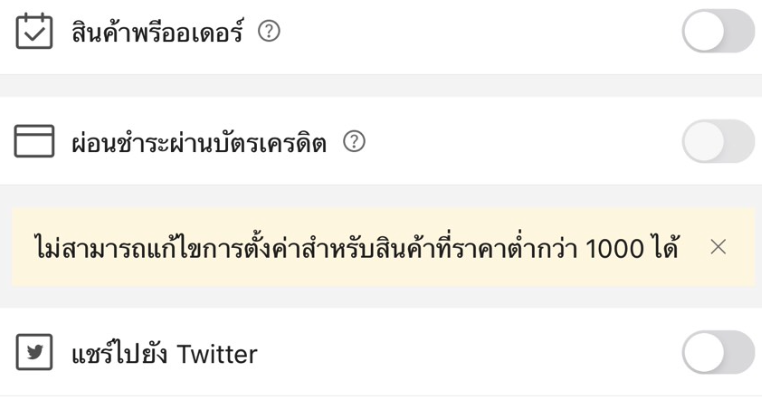Click ได้ at the end of warning text
Viewport: 762px width, 404px height.
[x=665, y=248]
